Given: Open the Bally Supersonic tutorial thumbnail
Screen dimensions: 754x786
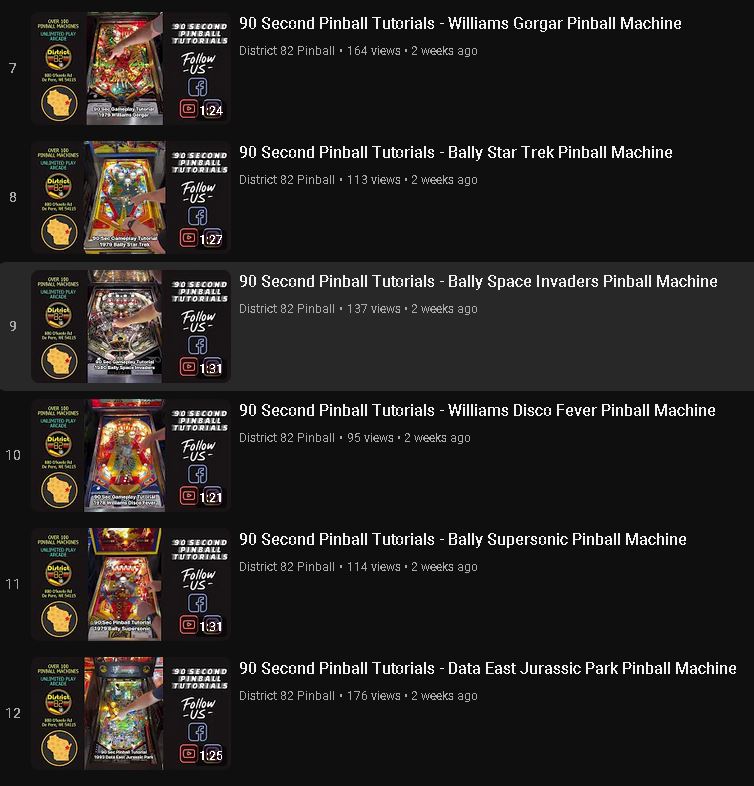Looking at the screenshot, I should point(131,584).
